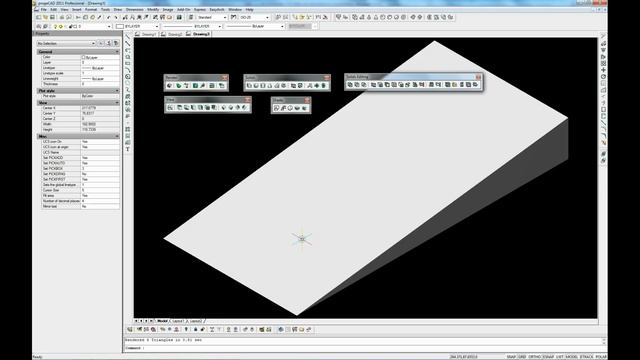Click the Linetype scale value field
This screenshot has width=640, height=360.
pyautogui.click(x=100, y=73)
